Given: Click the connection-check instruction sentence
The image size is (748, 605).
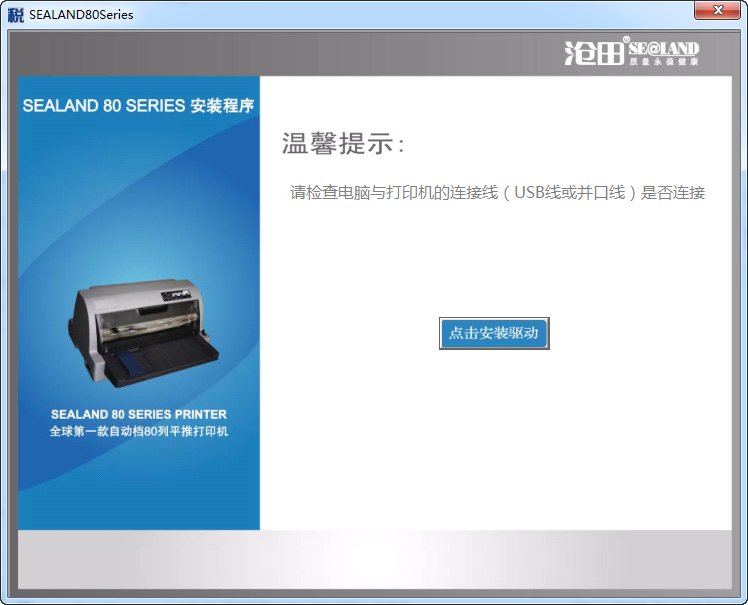Looking at the screenshot, I should pos(497,193).
